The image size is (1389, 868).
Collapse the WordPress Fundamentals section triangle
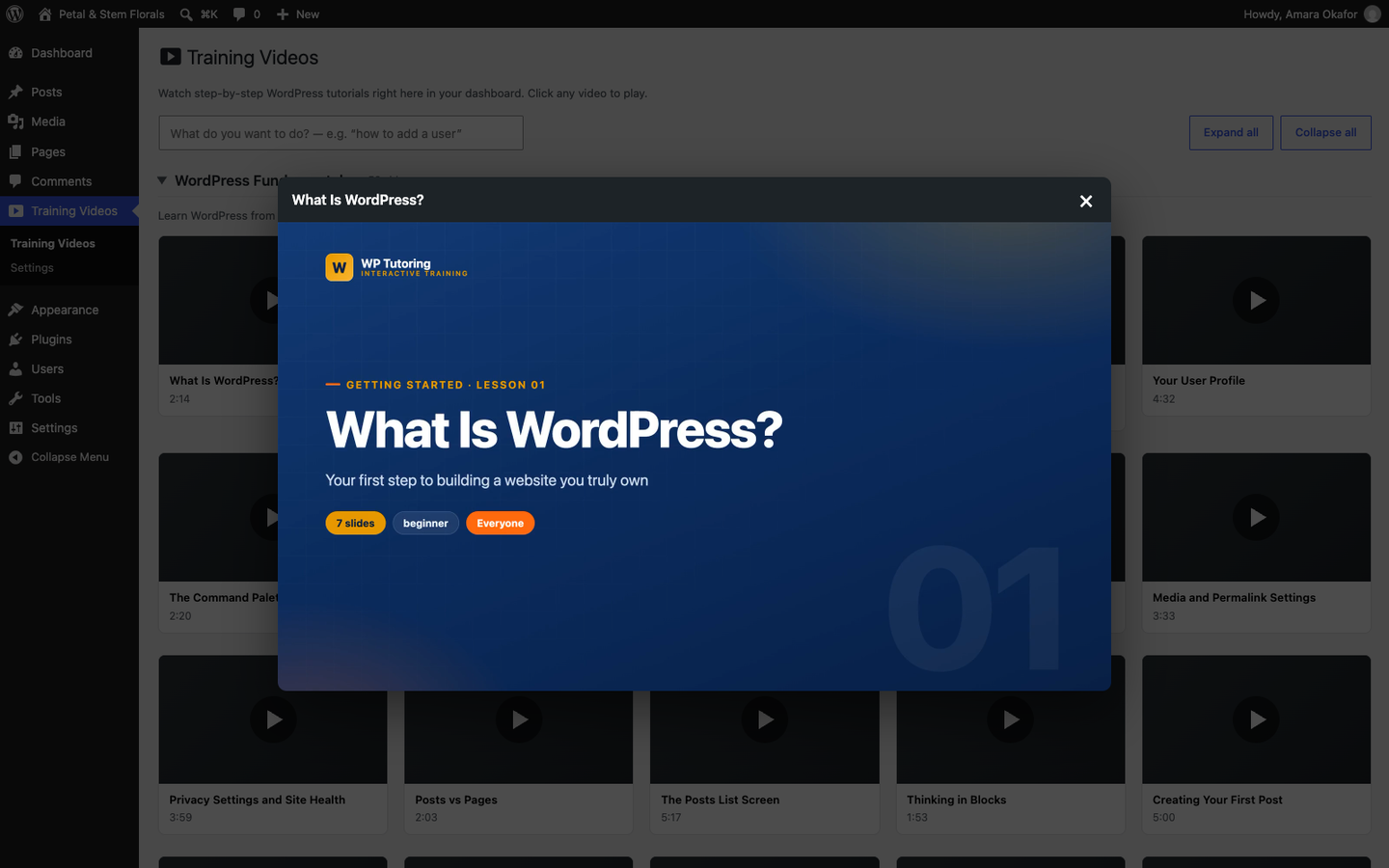[162, 180]
